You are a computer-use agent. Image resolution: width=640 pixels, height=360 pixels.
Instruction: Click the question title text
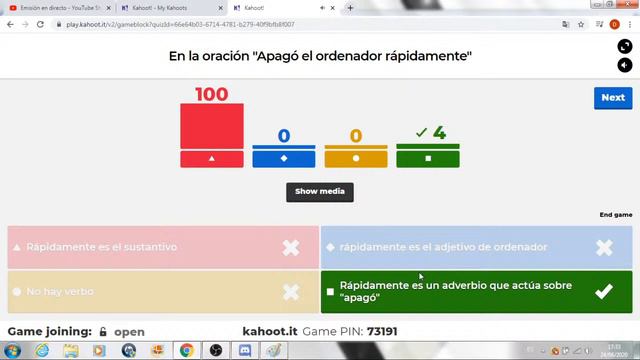point(320,56)
